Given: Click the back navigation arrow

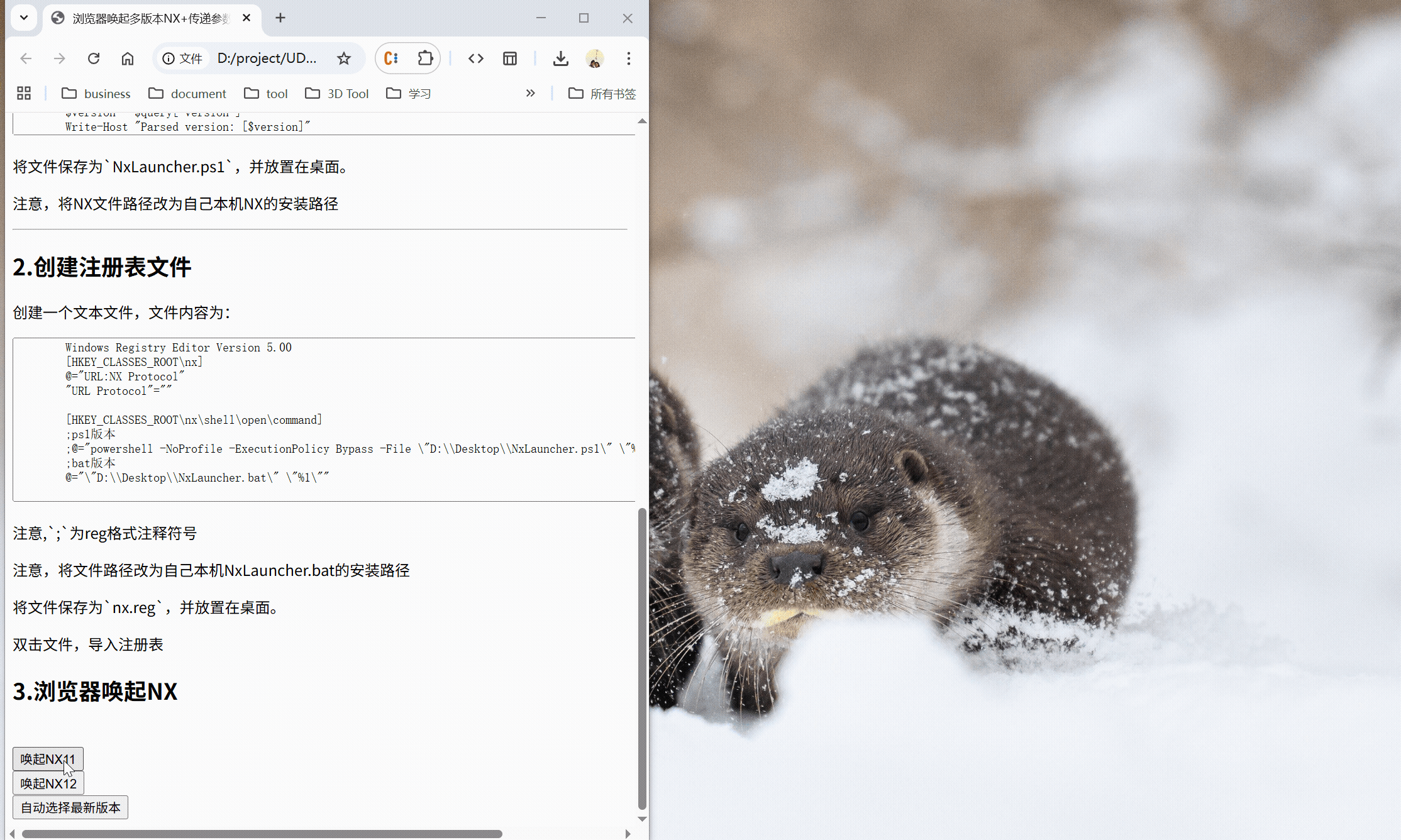Looking at the screenshot, I should click(x=26, y=58).
